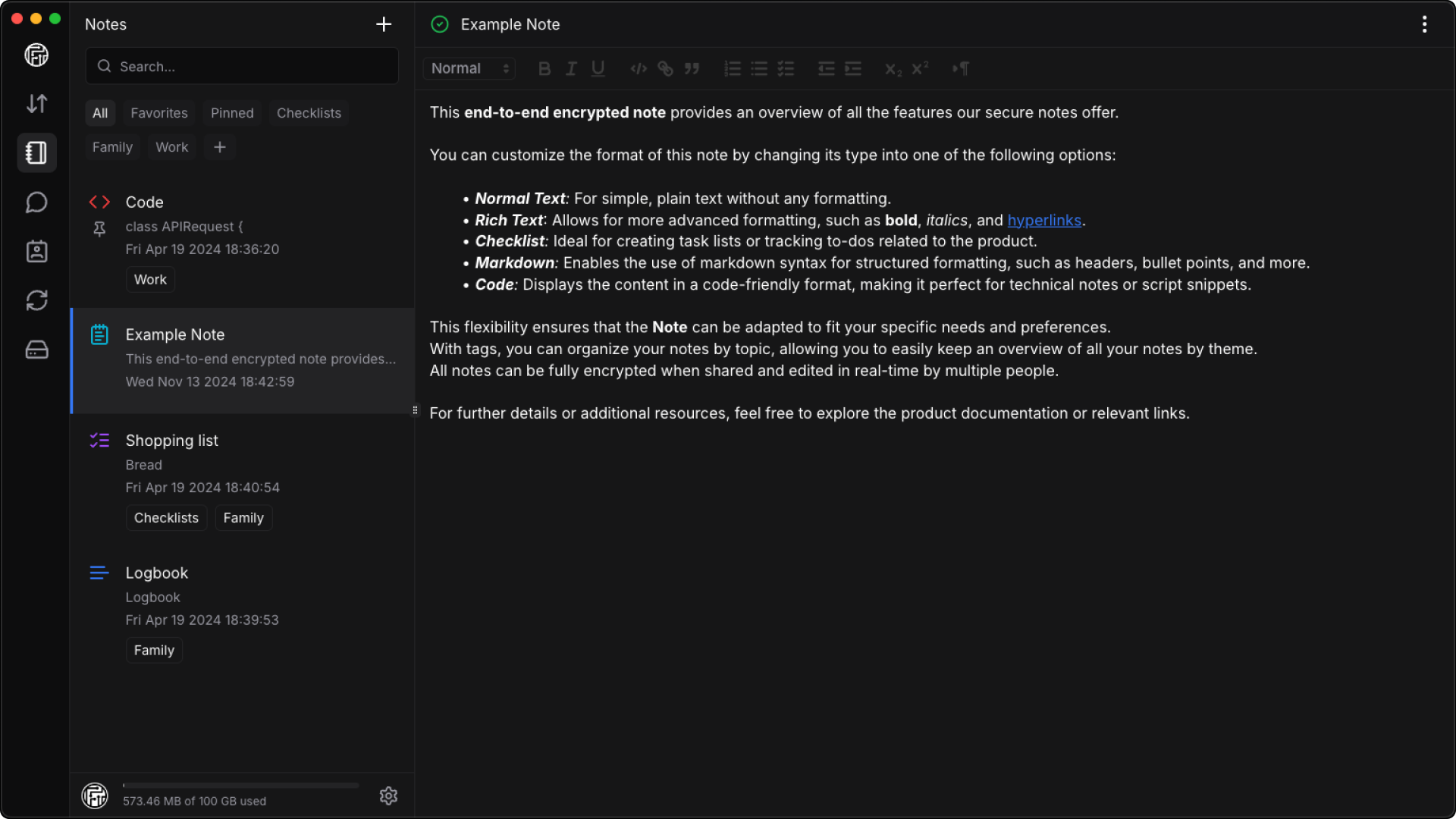
Task: Add a new tag filter with plus
Action: (220, 147)
